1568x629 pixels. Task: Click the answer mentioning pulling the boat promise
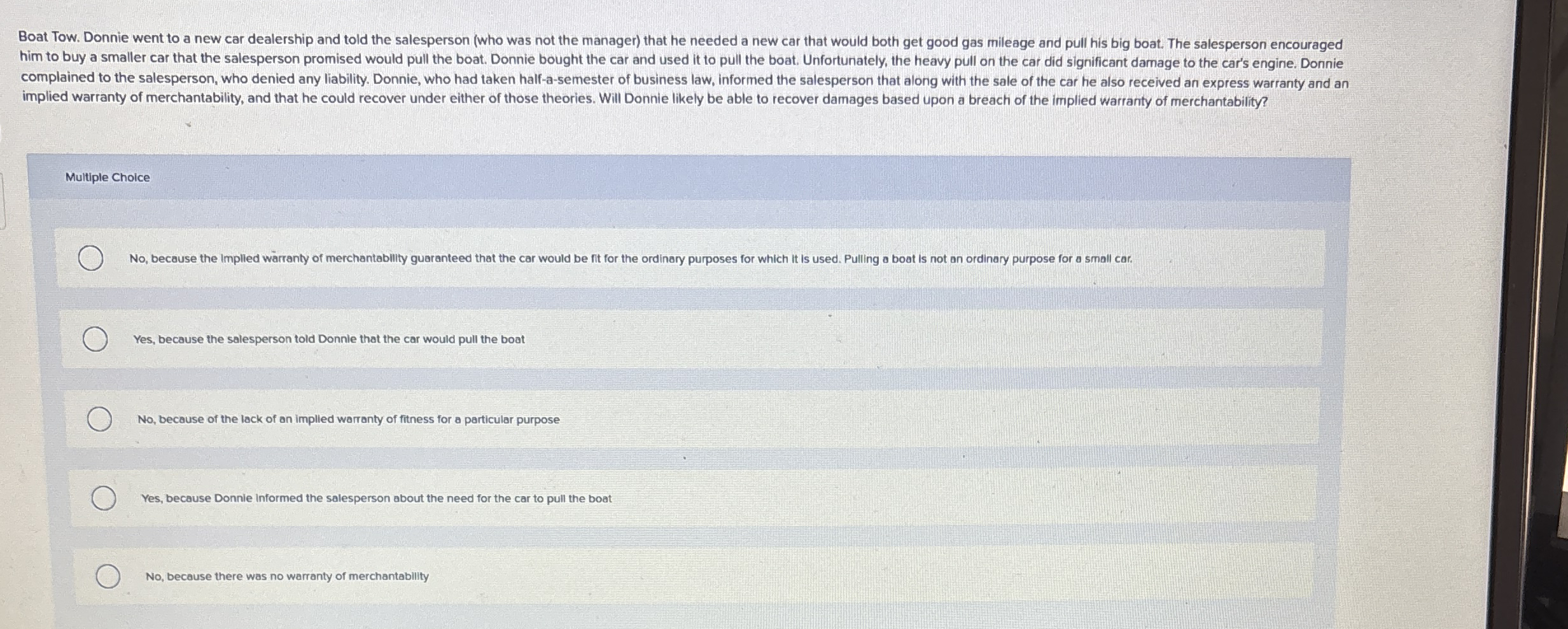click(328, 340)
